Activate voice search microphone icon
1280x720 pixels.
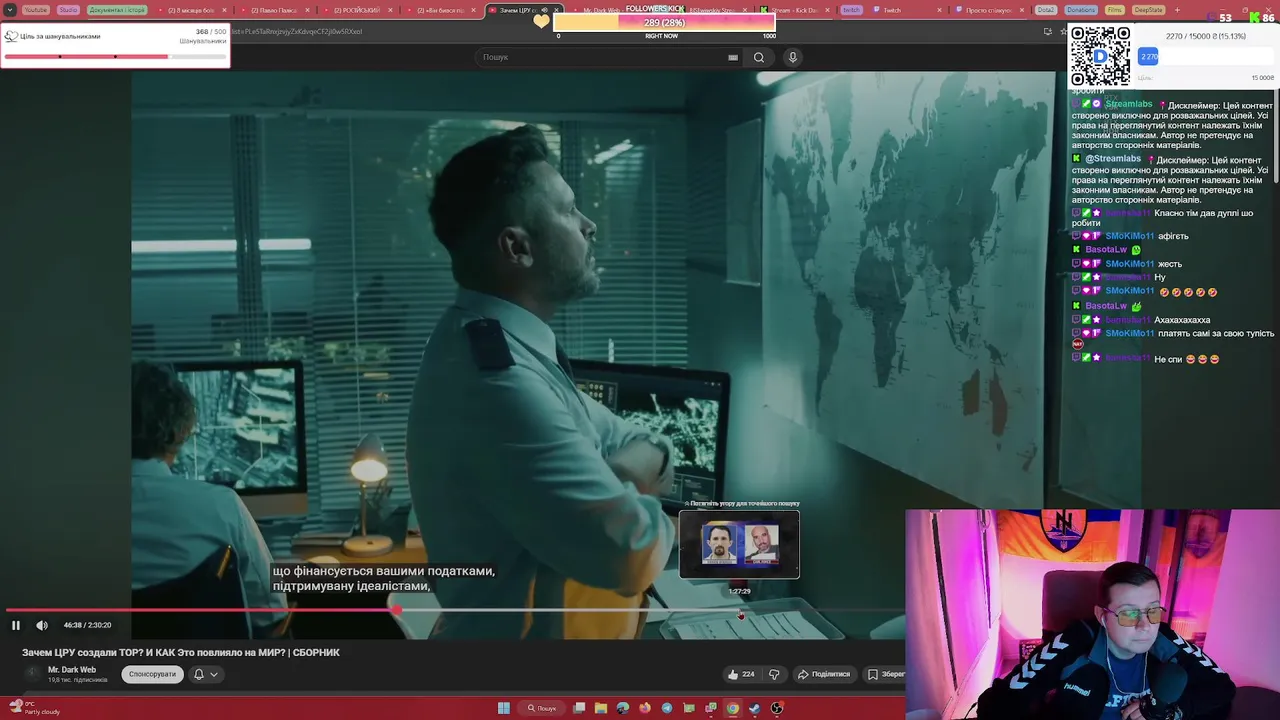point(793,57)
